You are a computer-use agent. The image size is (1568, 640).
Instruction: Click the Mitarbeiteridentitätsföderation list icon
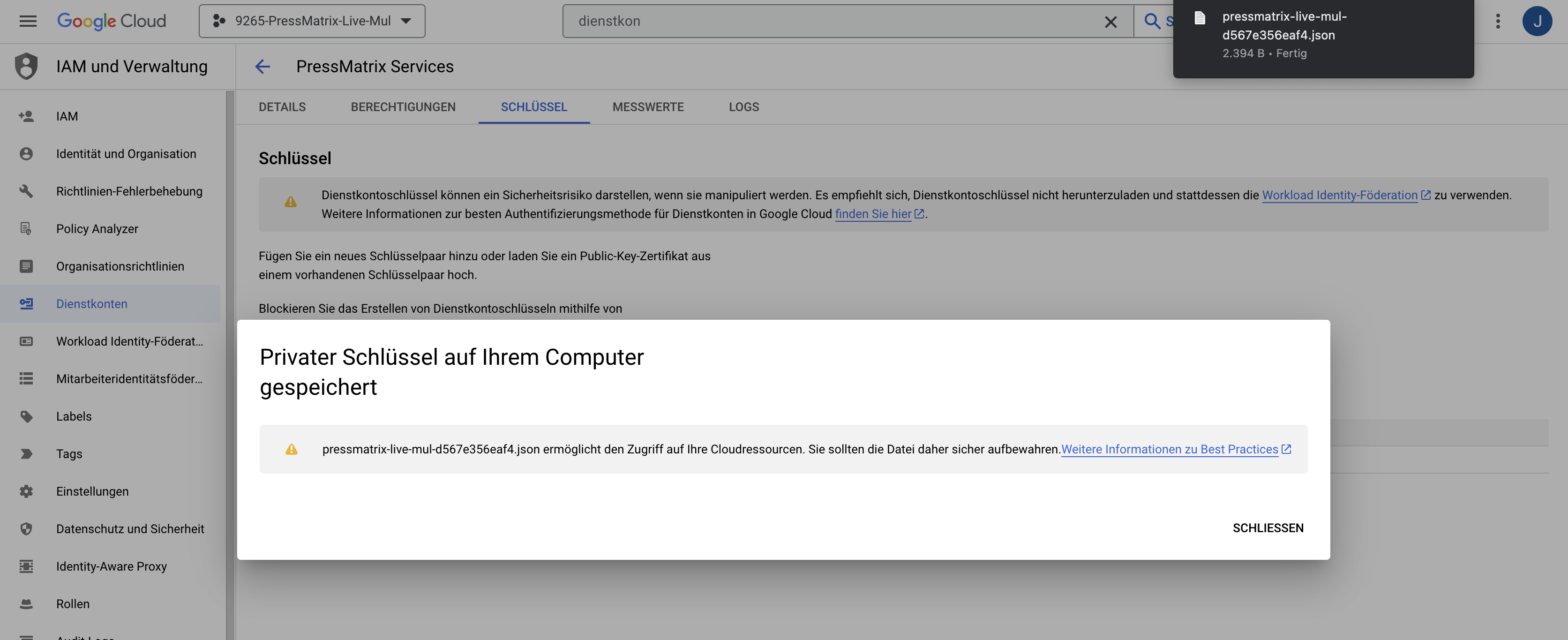pos(26,379)
